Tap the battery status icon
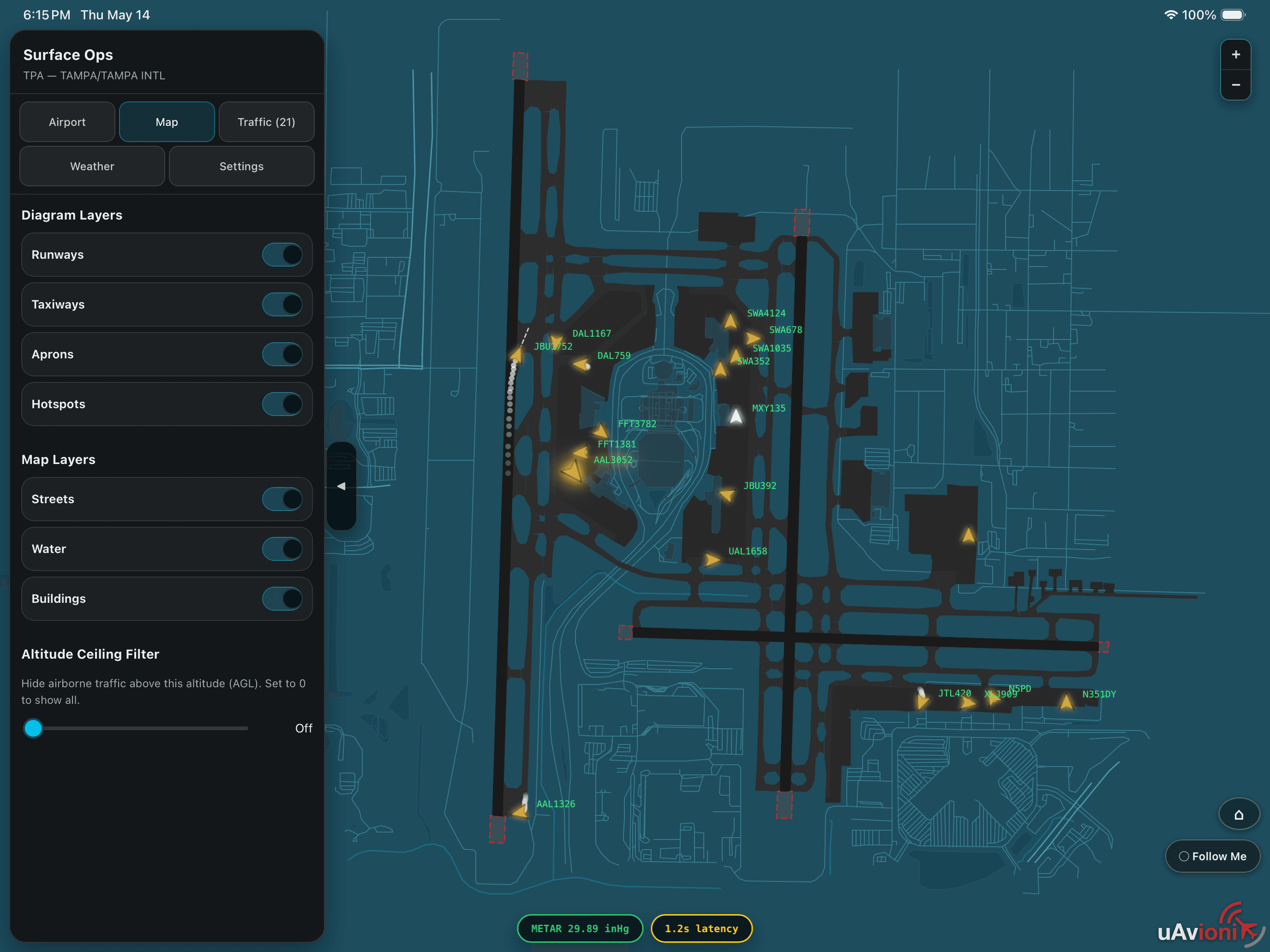This screenshot has height=952, width=1270. tap(1233, 15)
